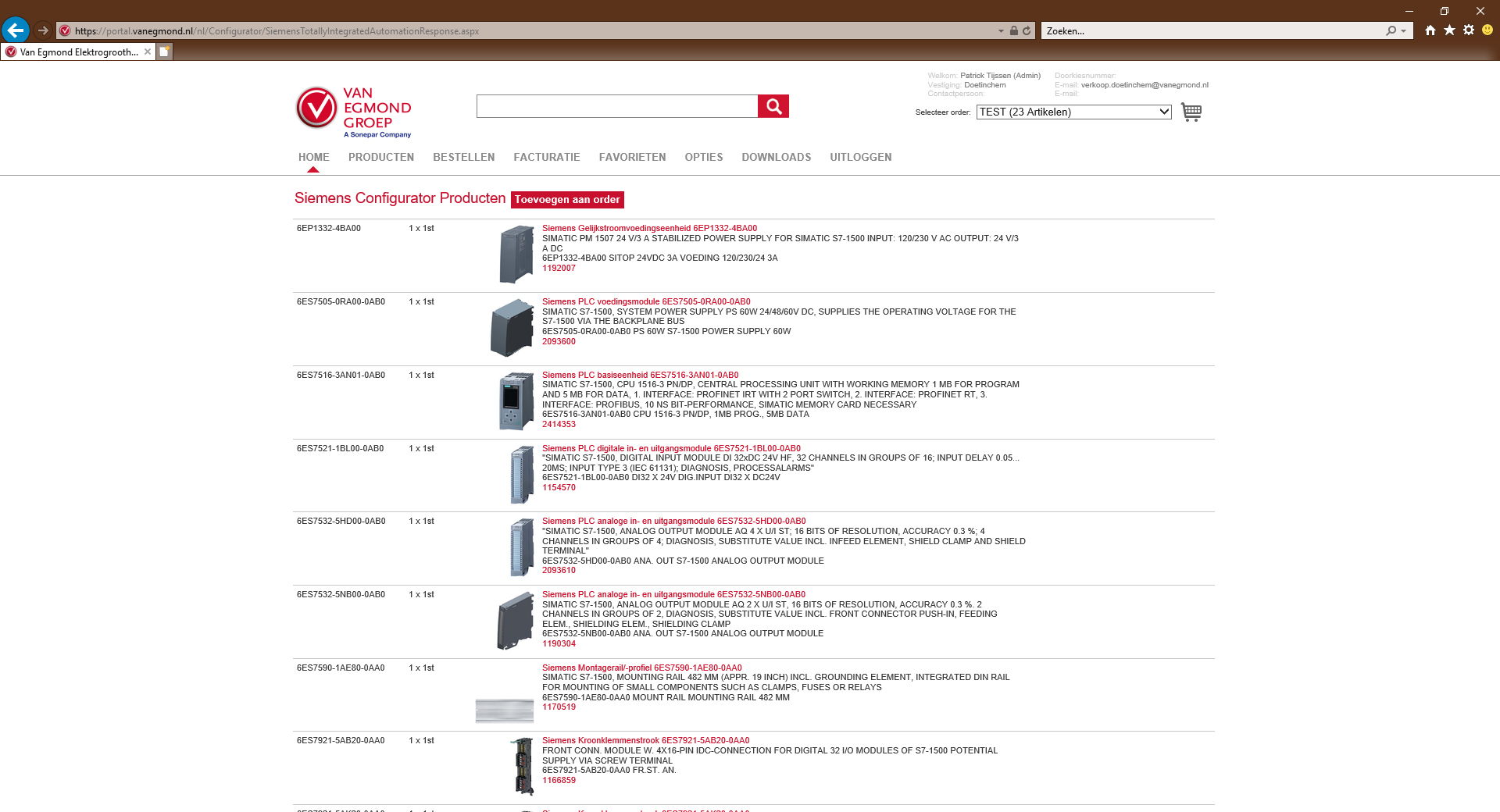The image size is (1500, 812).
Task: Select order code text 6EP1332-4BA00
Action: pos(328,229)
